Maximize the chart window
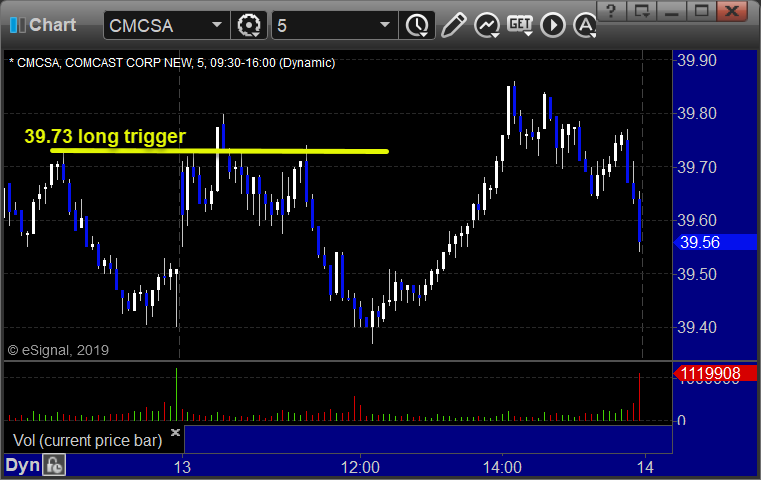 click(701, 10)
